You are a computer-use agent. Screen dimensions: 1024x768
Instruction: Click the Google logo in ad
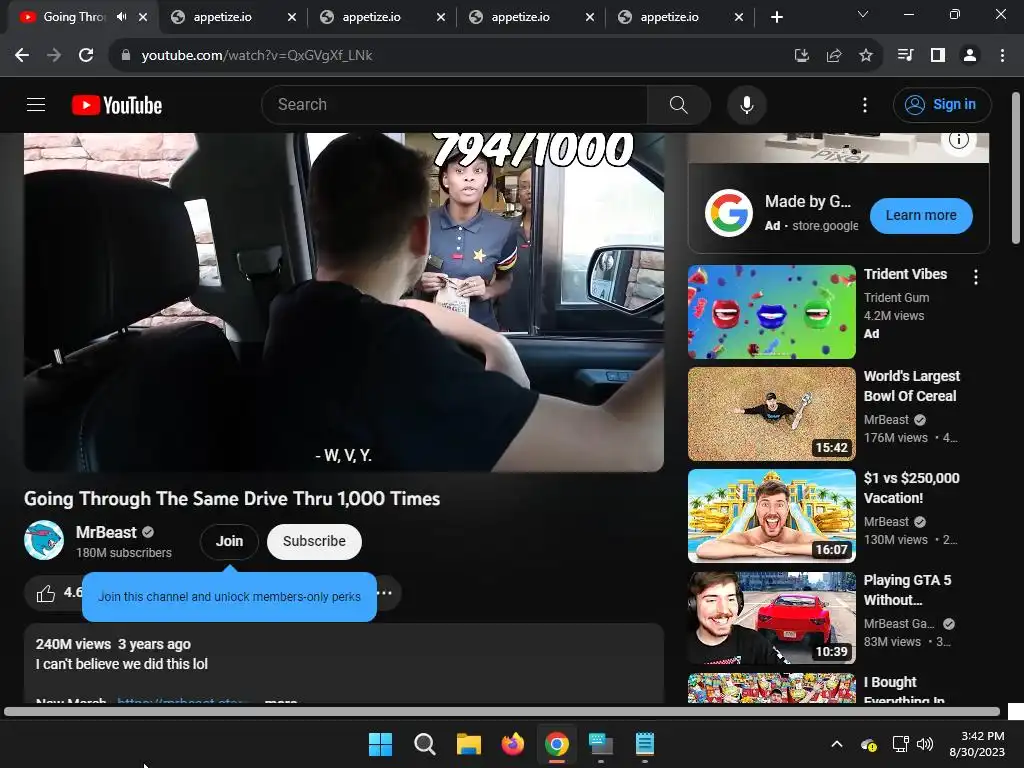729,213
